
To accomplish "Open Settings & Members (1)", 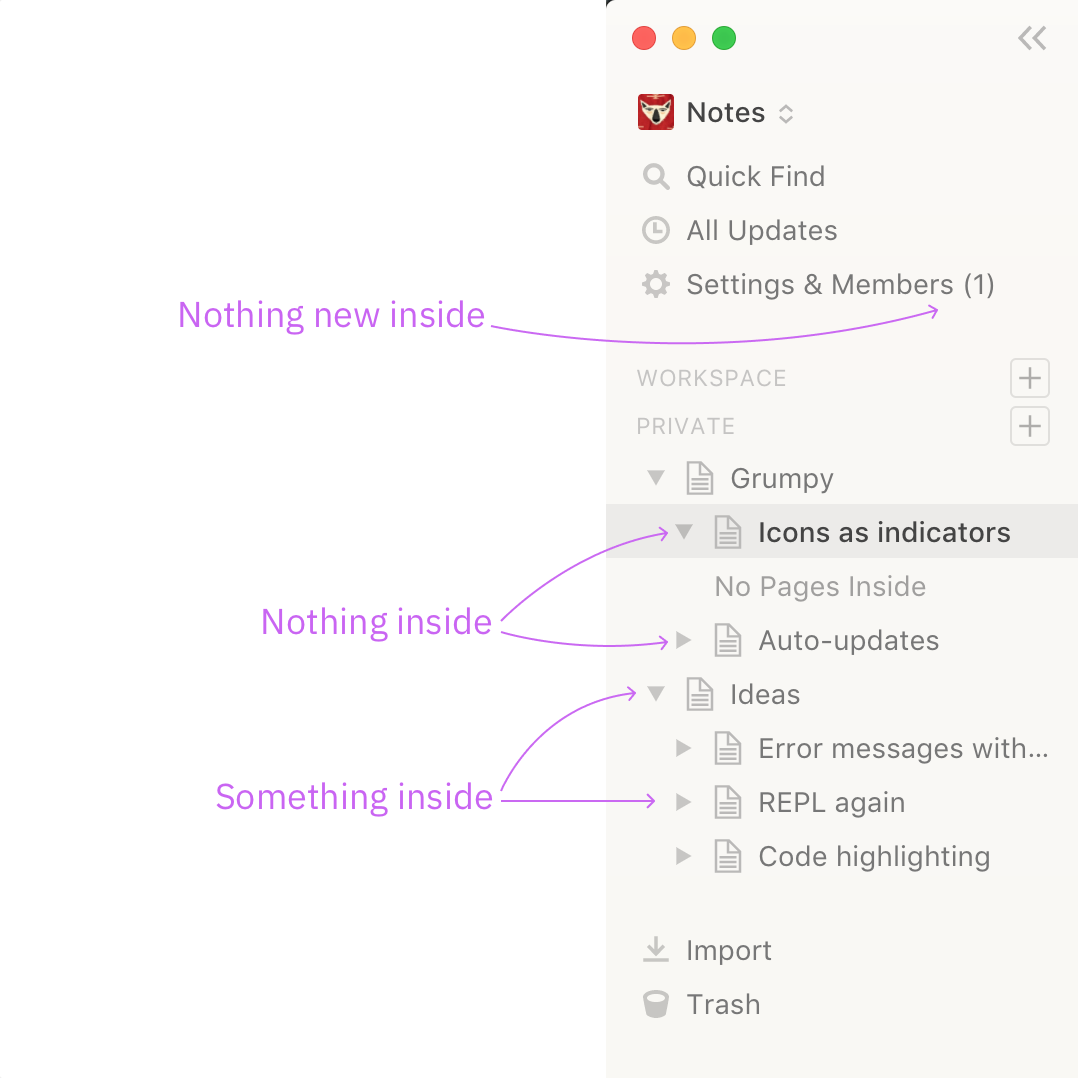I will pyautogui.click(x=842, y=284).
